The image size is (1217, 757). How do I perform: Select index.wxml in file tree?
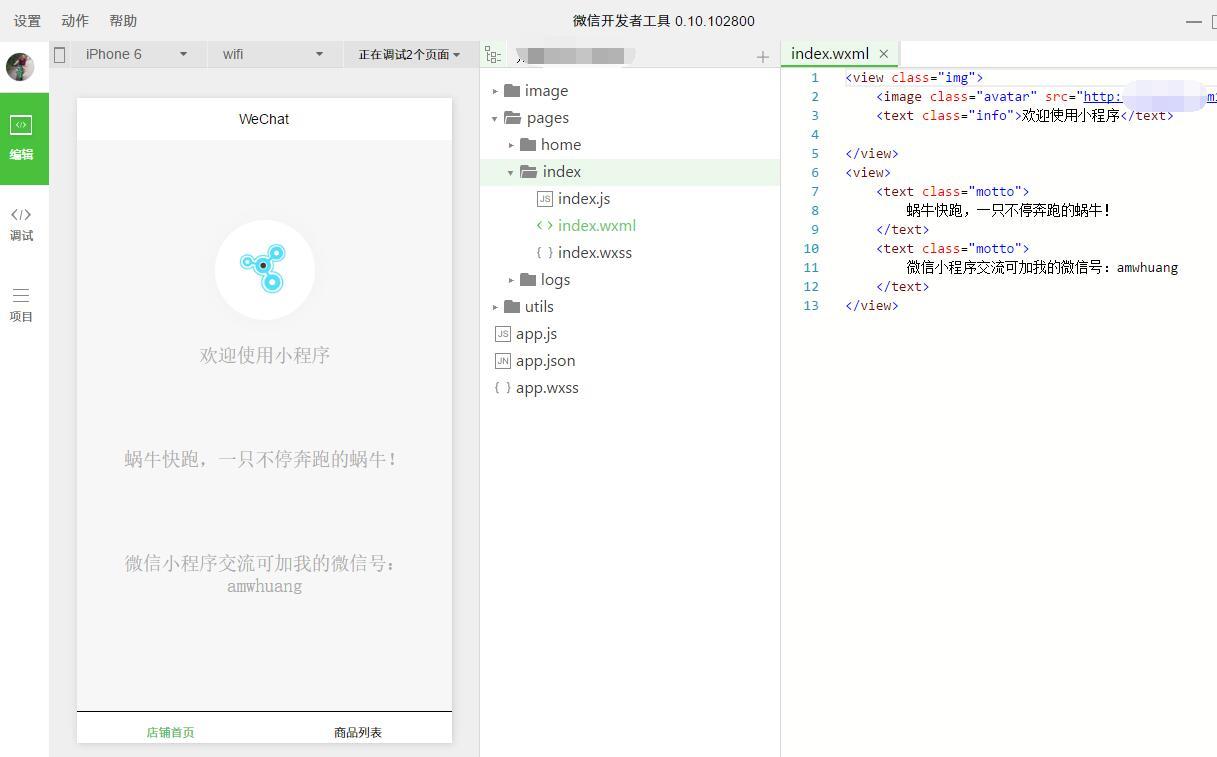pos(597,226)
